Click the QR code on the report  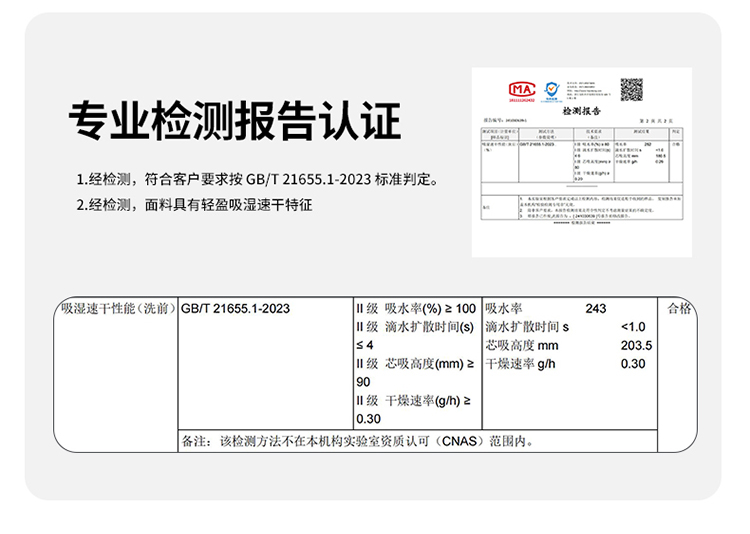click(631, 89)
